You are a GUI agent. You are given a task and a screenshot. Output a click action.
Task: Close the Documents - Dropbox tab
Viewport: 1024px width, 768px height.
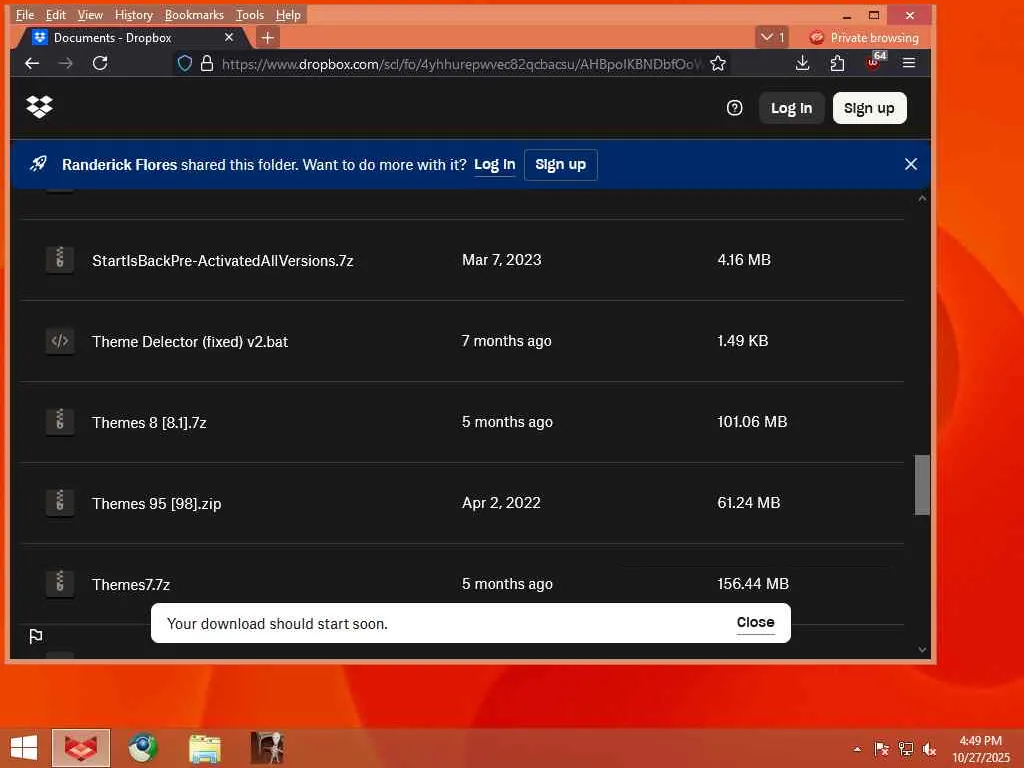point(229,37)
